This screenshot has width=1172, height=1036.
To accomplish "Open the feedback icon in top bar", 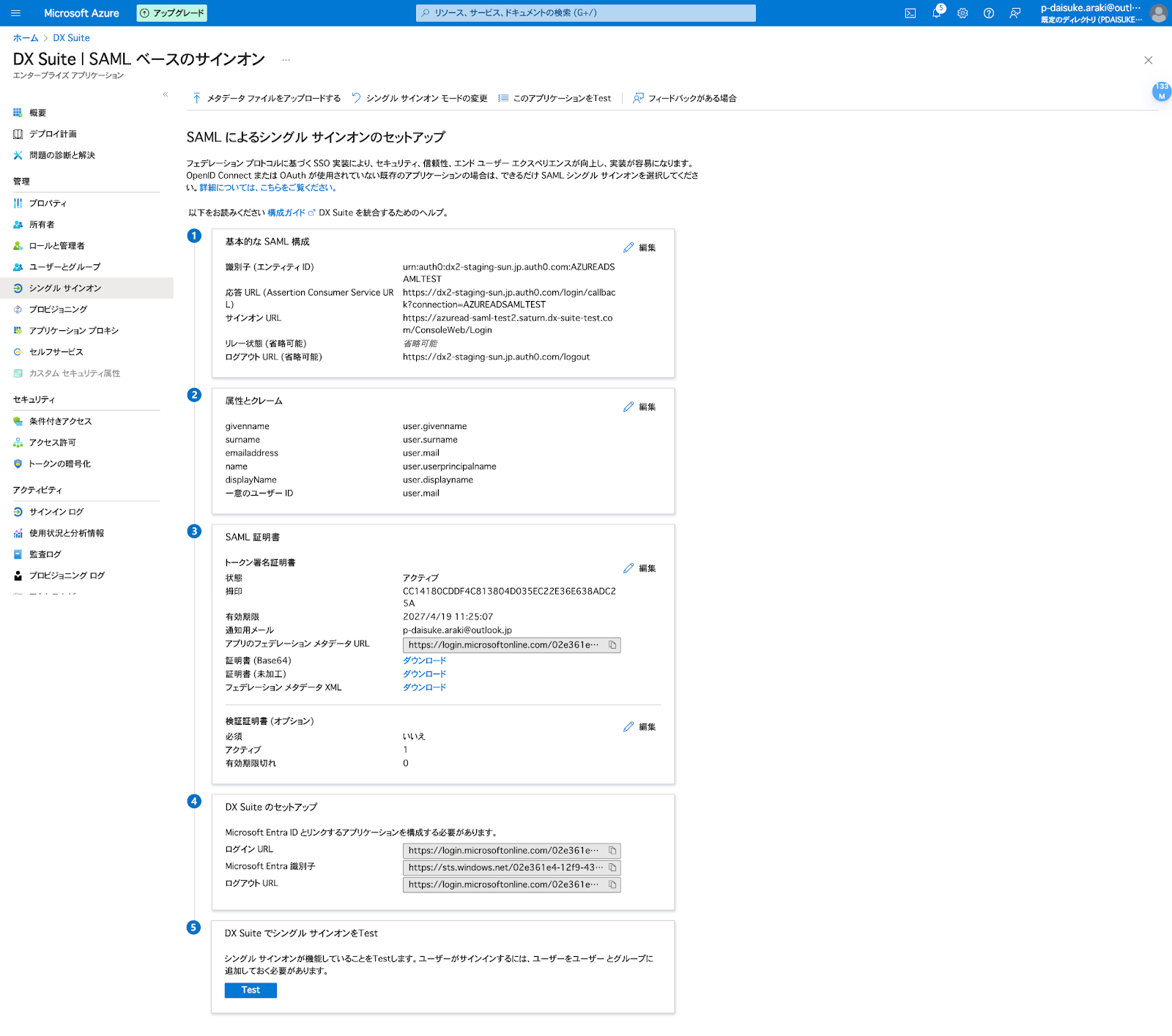I will pos(1015,13).
